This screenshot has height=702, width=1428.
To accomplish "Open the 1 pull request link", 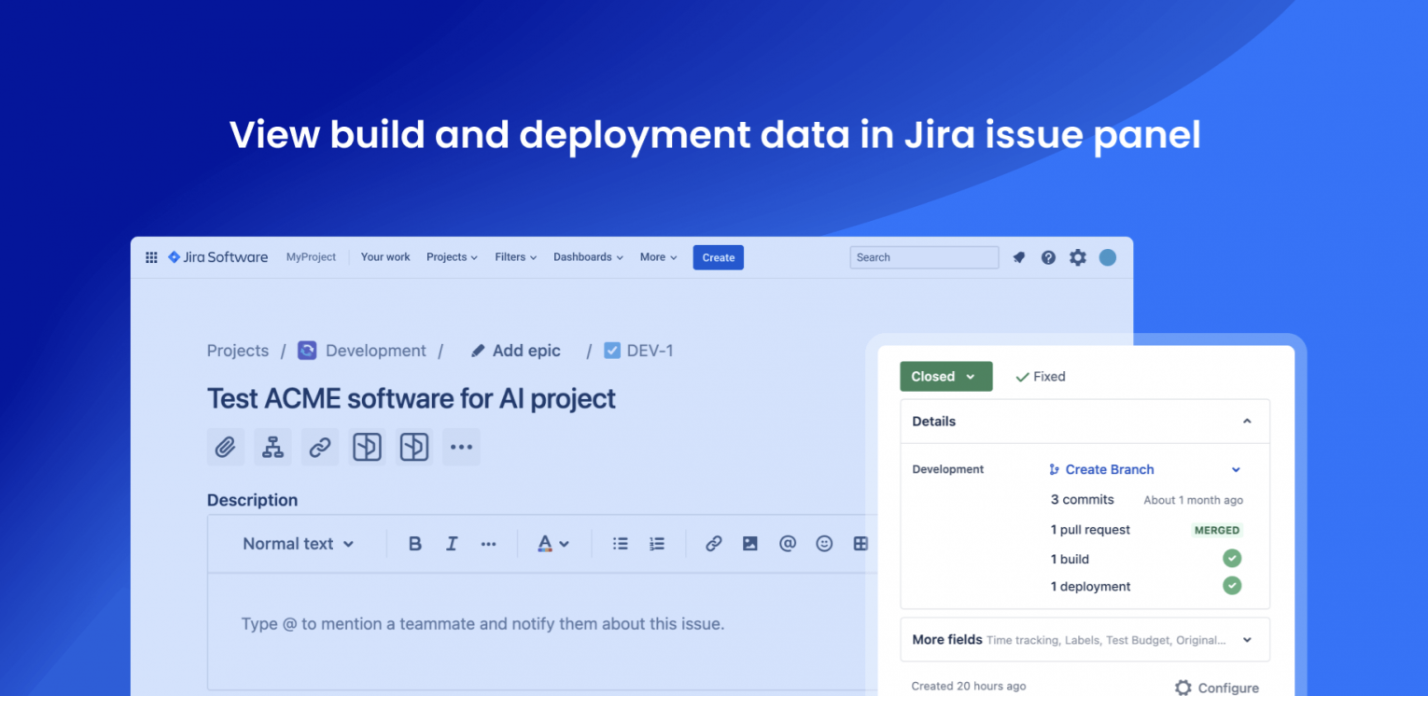I will pyautogui.click(x=1090, y=530).
